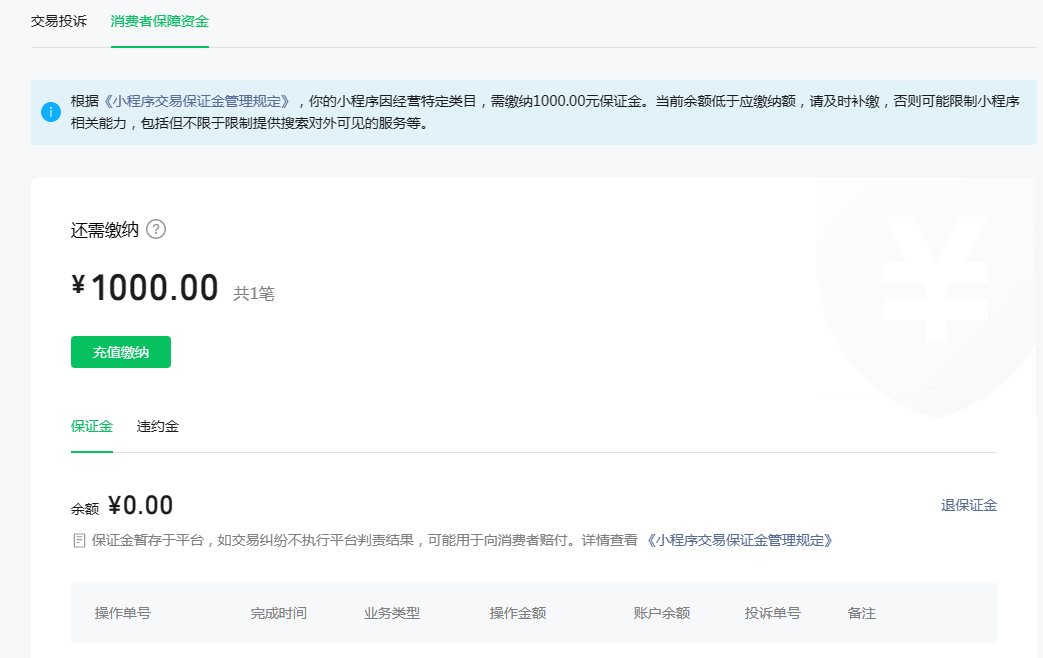Viewport: 1043px width, 658px height.
Task: Click the 业务类型 column header
Action: pyautogui.click(x=392, y=613)
